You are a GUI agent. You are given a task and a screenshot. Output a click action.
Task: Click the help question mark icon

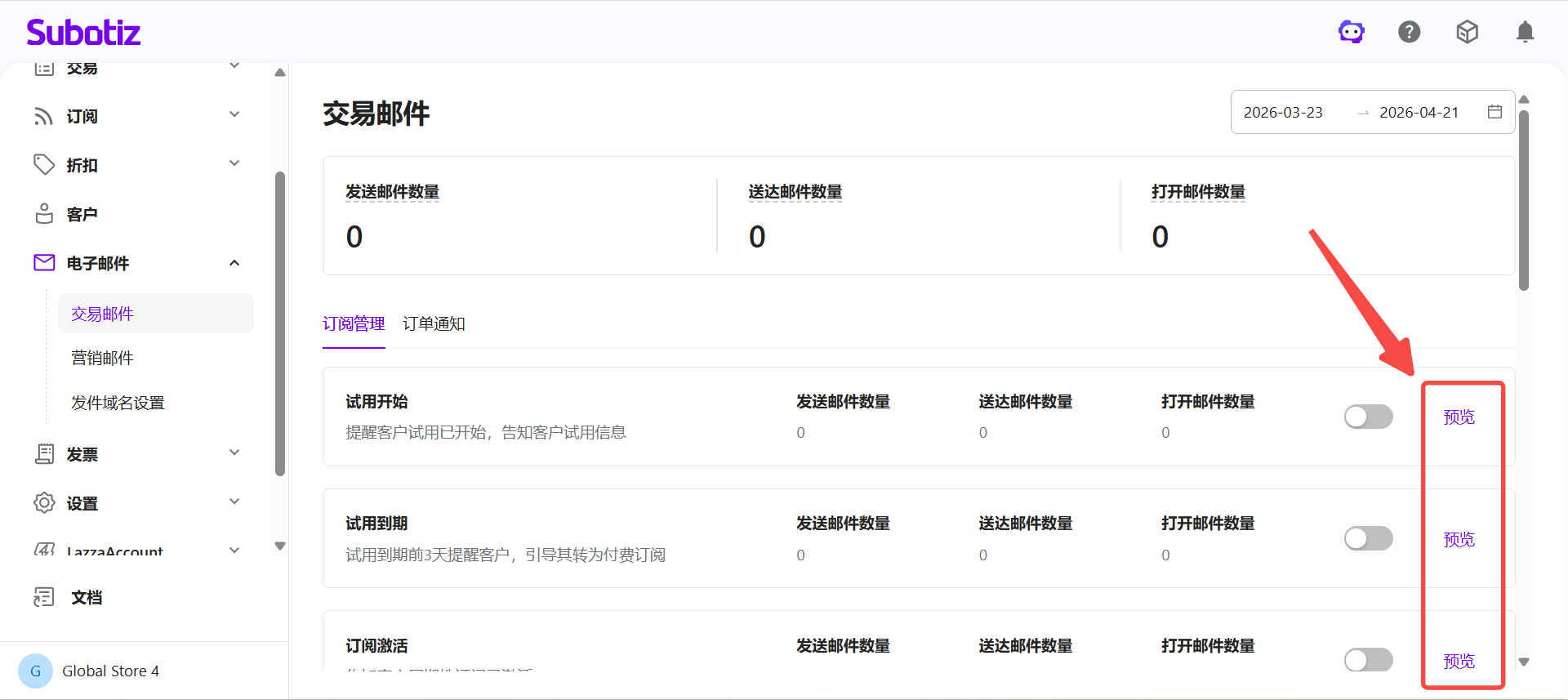click(1409, 32)
